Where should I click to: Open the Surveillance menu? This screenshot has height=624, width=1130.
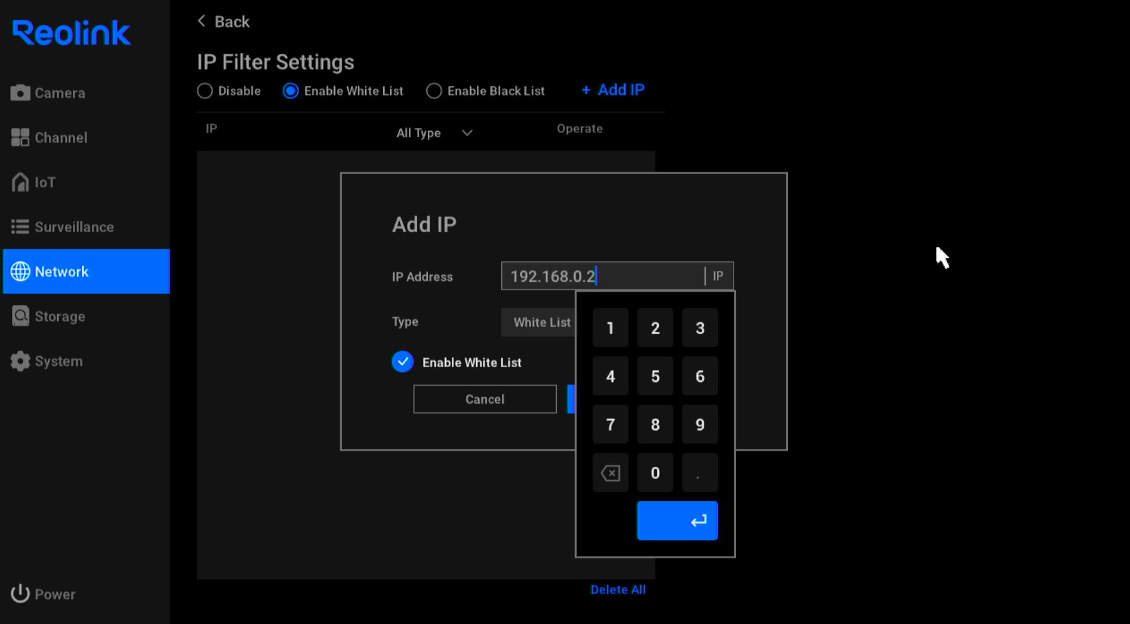(85, 227)
